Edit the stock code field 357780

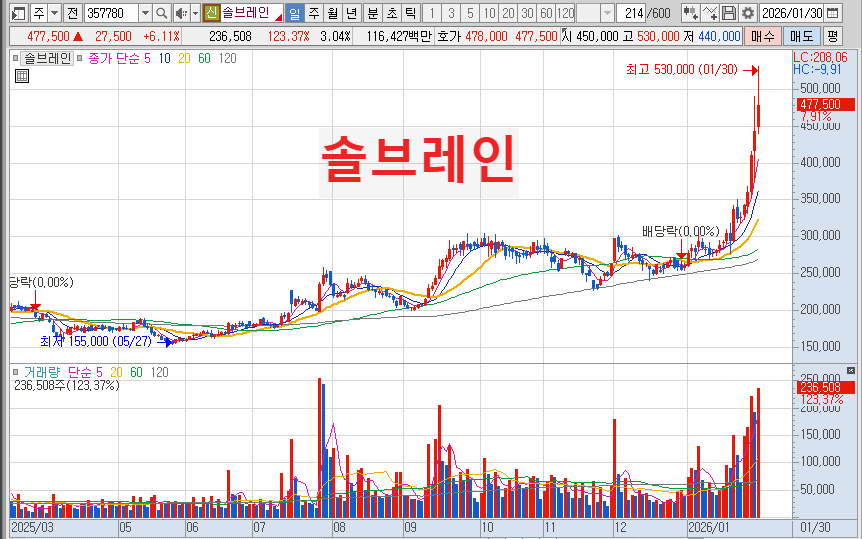112,13
